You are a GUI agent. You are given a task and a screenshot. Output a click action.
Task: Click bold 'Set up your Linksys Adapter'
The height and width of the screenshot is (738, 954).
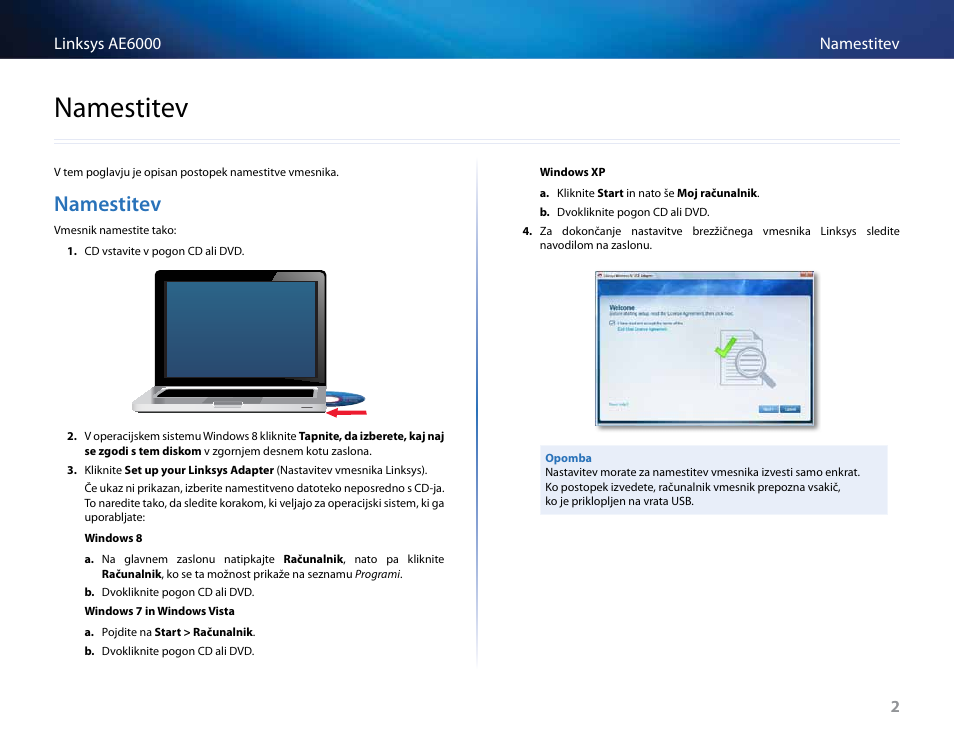tap(199, 470)
